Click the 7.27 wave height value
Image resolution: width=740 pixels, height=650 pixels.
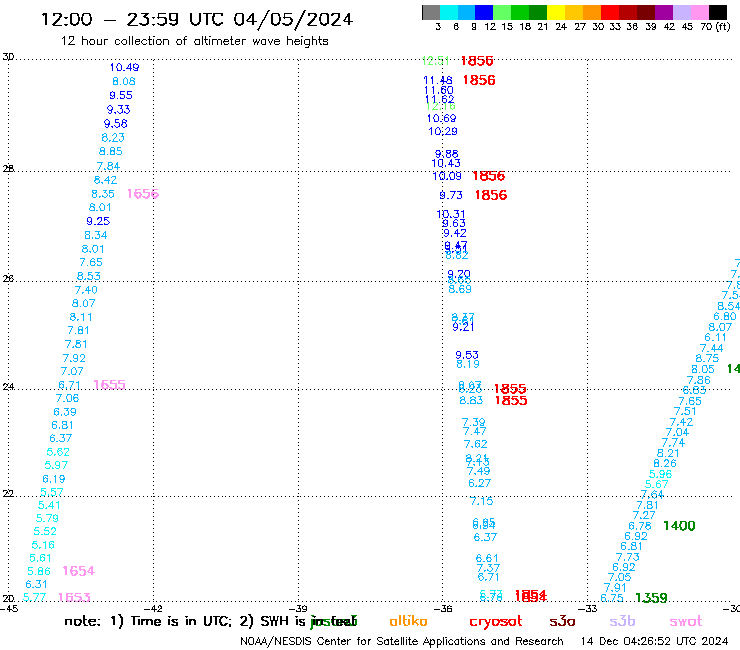click(x=644, y=515)
